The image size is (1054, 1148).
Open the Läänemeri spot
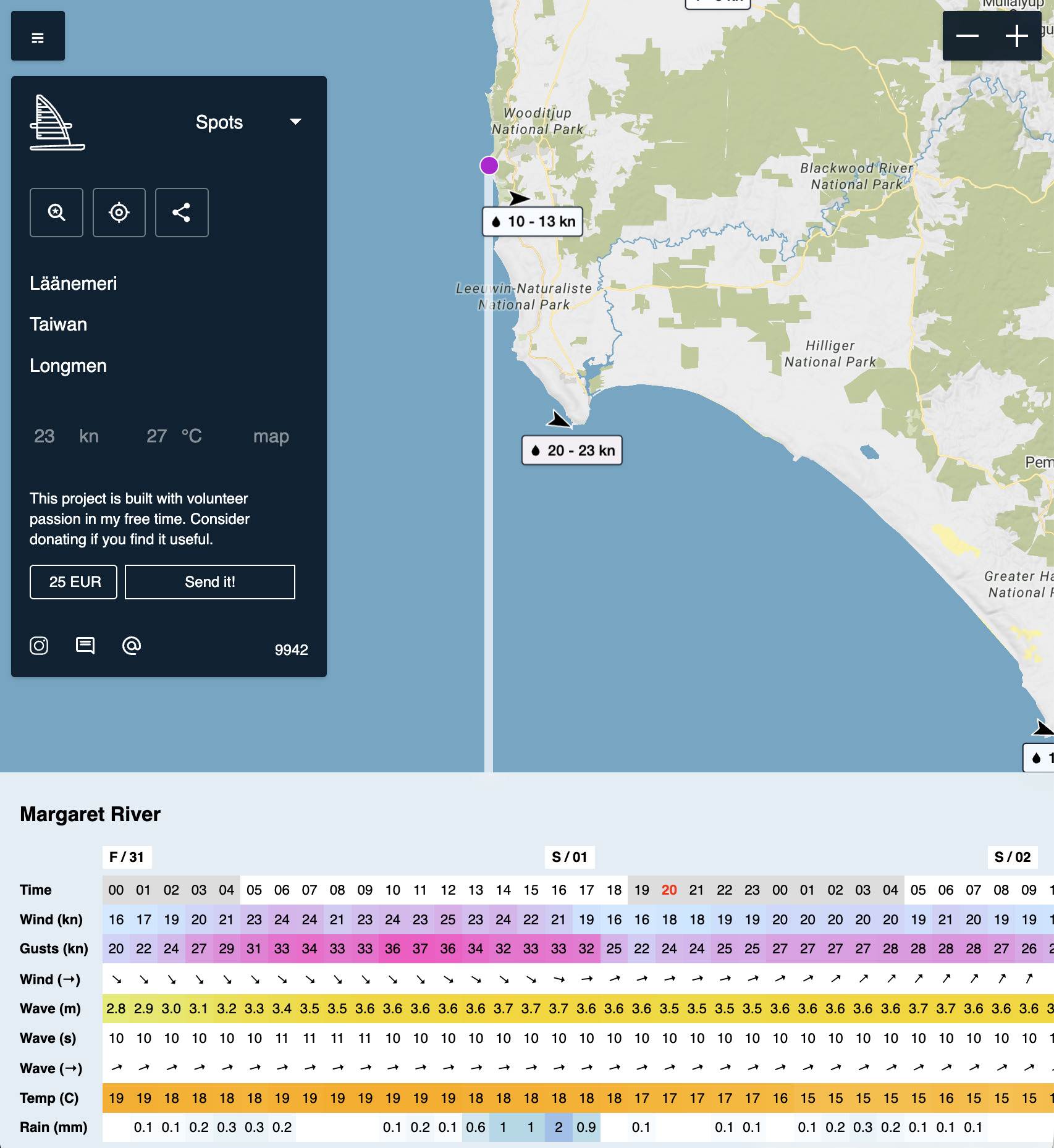coord(74,284)
